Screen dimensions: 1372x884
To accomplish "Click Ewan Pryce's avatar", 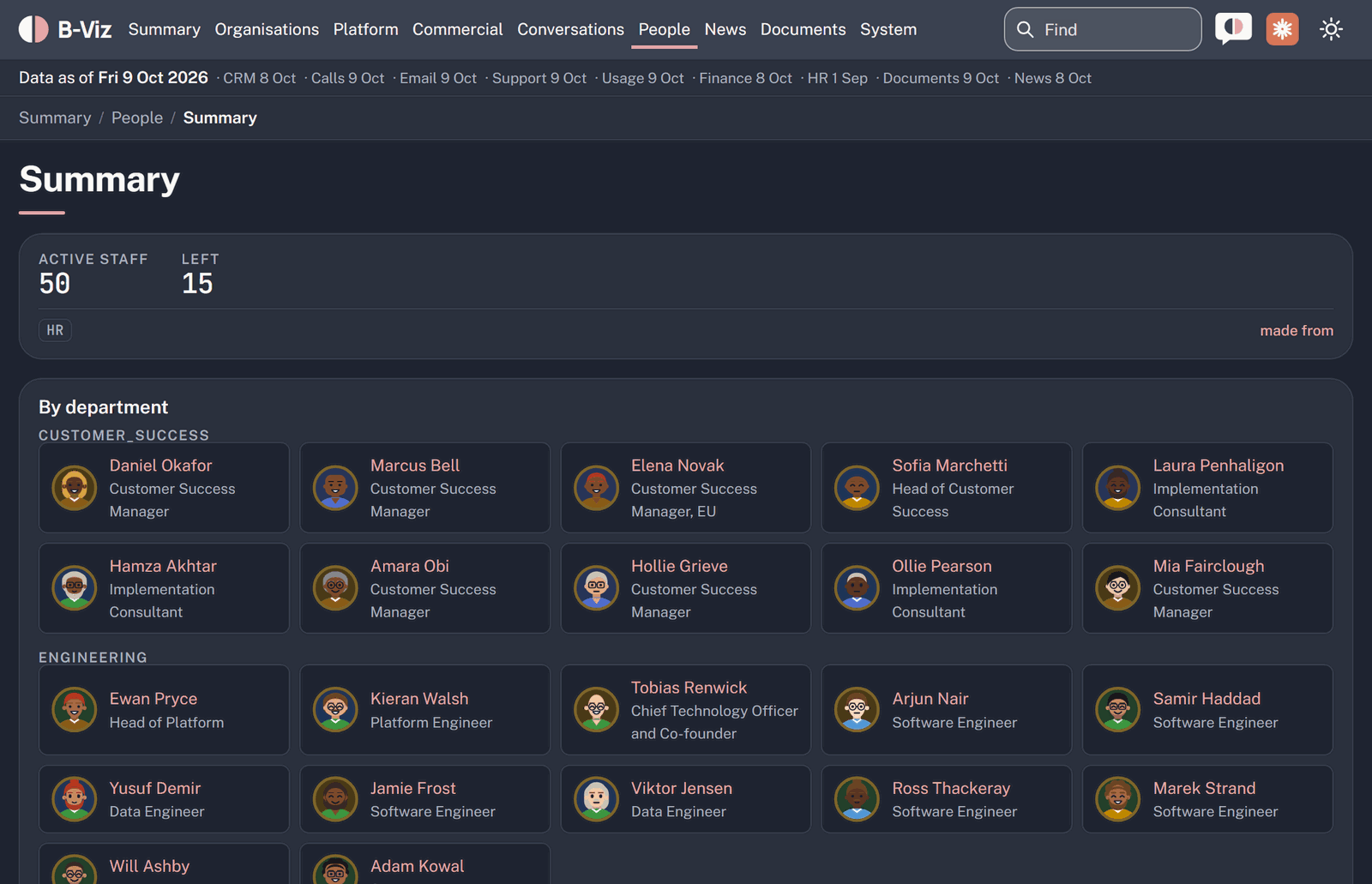I will [75, 710].
